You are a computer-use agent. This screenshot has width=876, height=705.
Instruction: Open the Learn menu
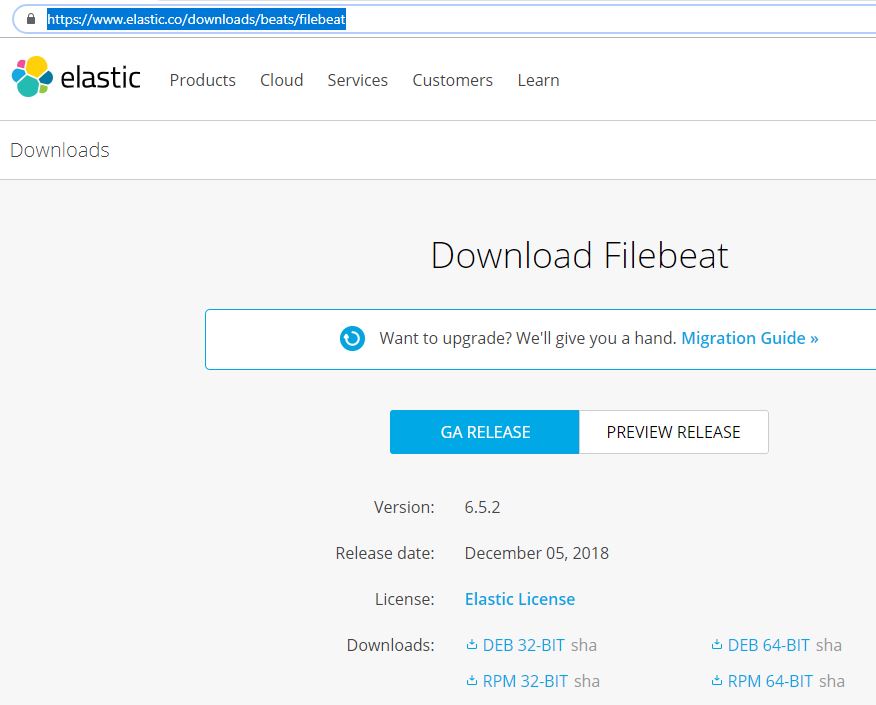coord(539,80)
